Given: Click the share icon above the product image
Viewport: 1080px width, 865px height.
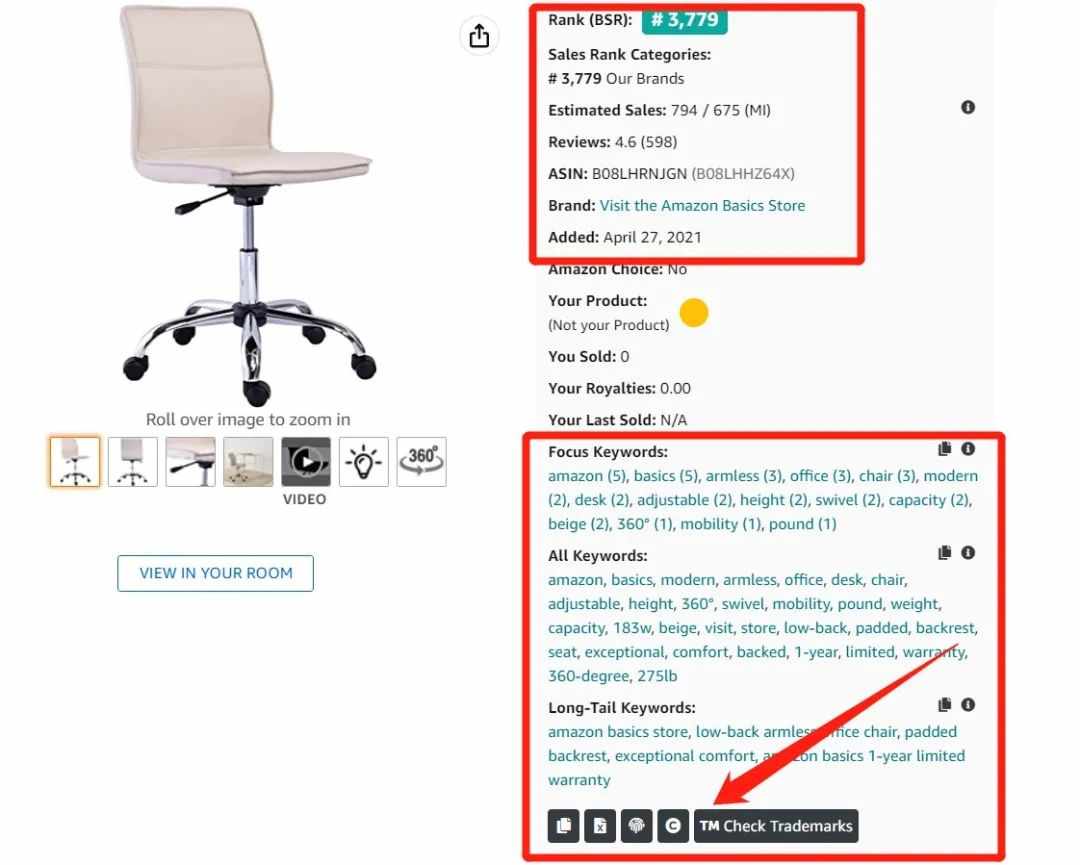Looking at the screenshot, I should 479,36.
